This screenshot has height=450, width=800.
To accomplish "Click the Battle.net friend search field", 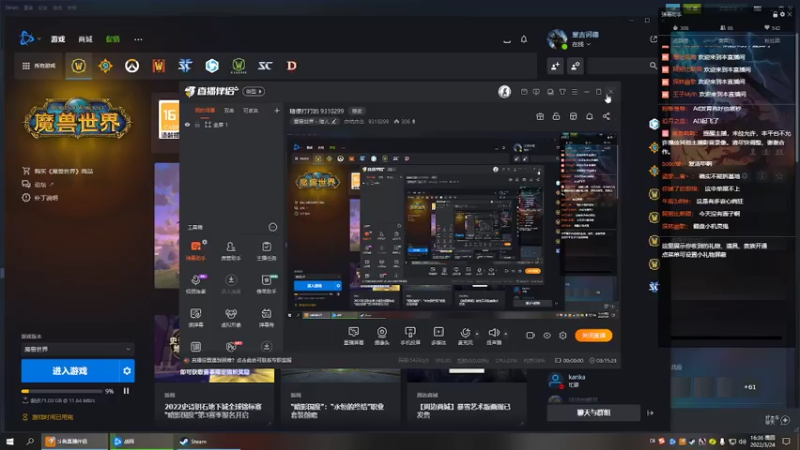I will (622, 66).
